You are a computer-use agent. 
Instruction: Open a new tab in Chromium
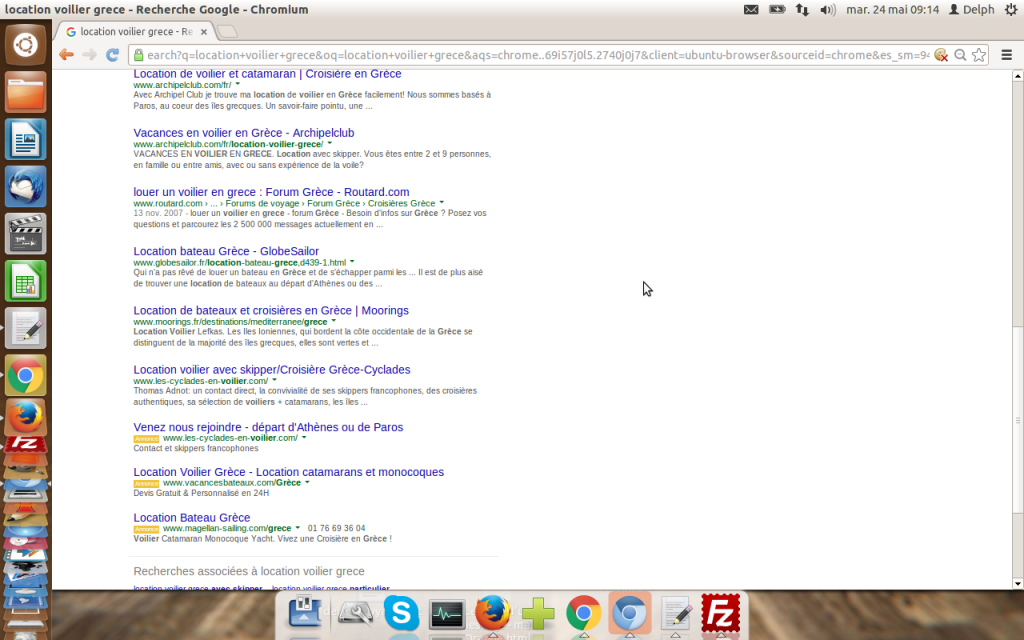point(227,31)
